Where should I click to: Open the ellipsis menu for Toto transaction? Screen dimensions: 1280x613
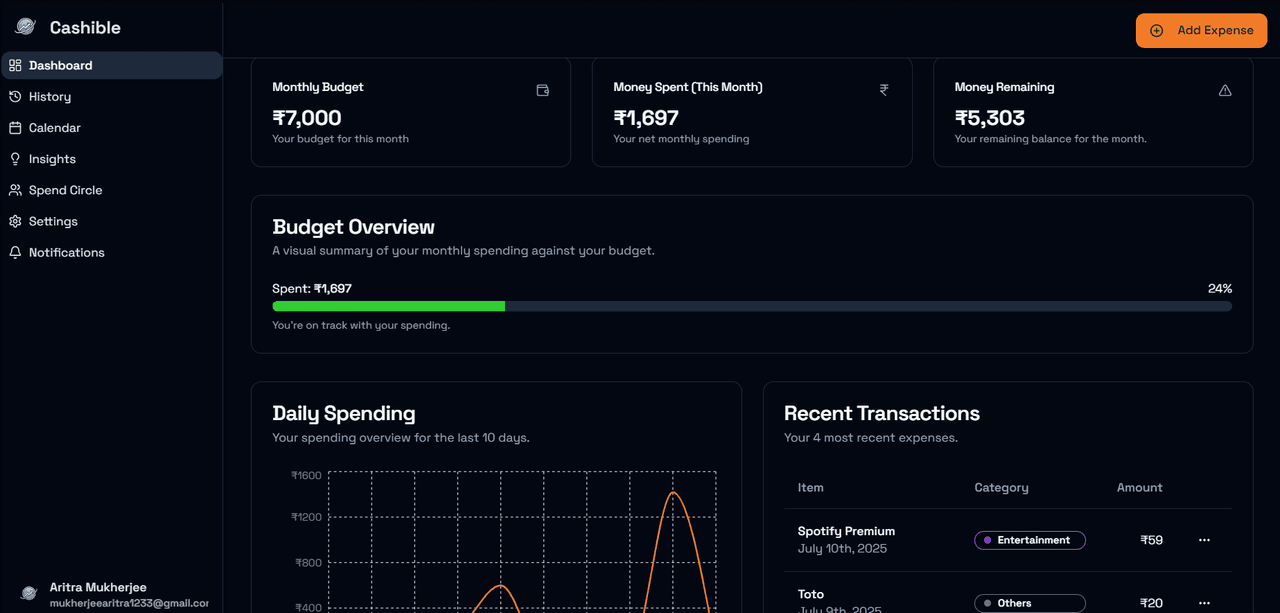coord(1204,603)
